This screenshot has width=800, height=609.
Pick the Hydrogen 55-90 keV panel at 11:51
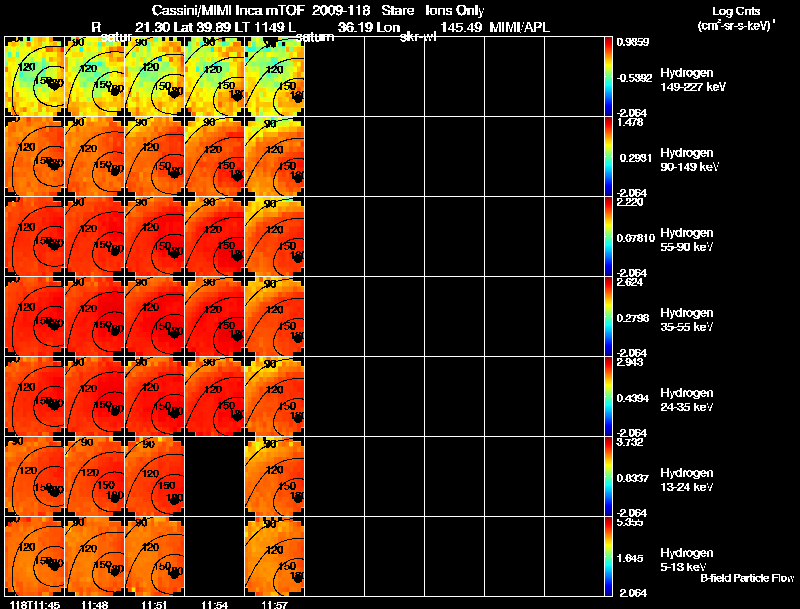coord(155,237)
